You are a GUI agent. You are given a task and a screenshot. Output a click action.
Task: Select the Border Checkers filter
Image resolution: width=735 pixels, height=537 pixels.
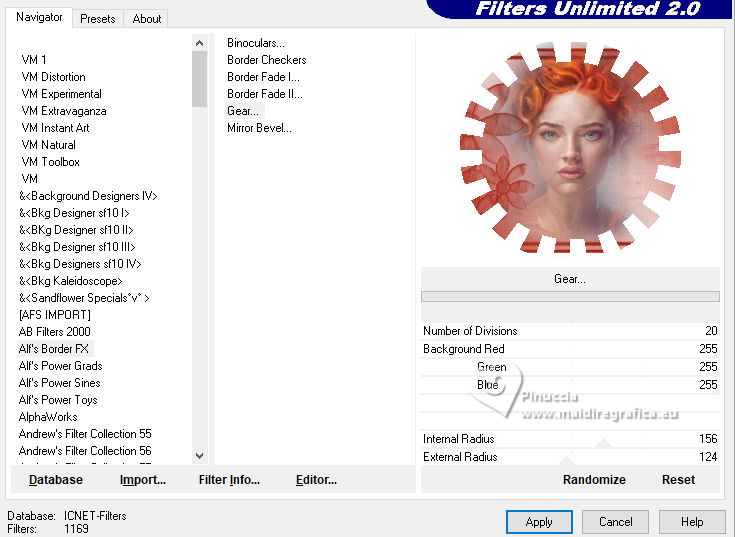pos(267,60)
